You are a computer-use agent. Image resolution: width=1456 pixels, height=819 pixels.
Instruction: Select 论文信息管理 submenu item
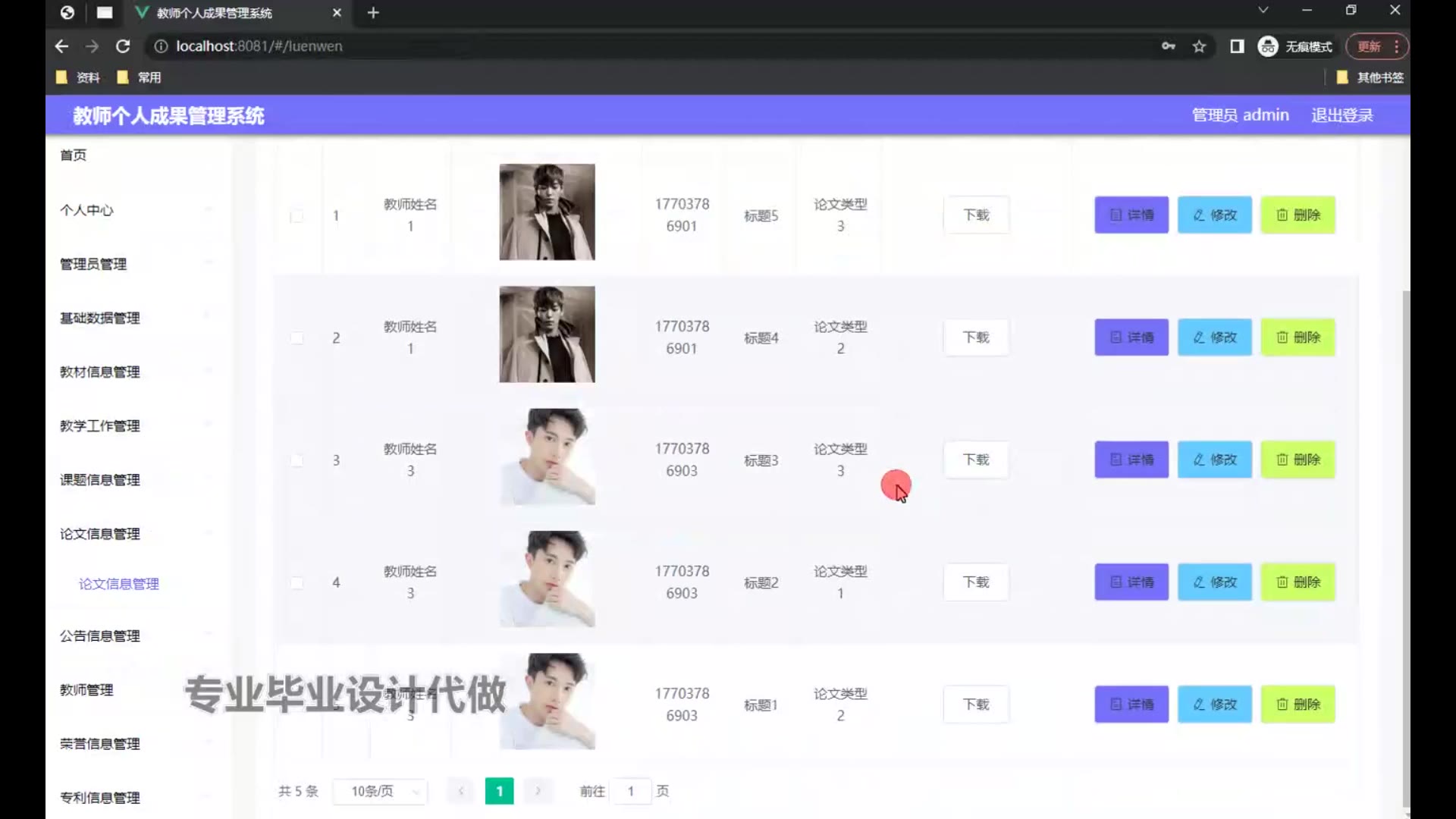pos(119,584)
